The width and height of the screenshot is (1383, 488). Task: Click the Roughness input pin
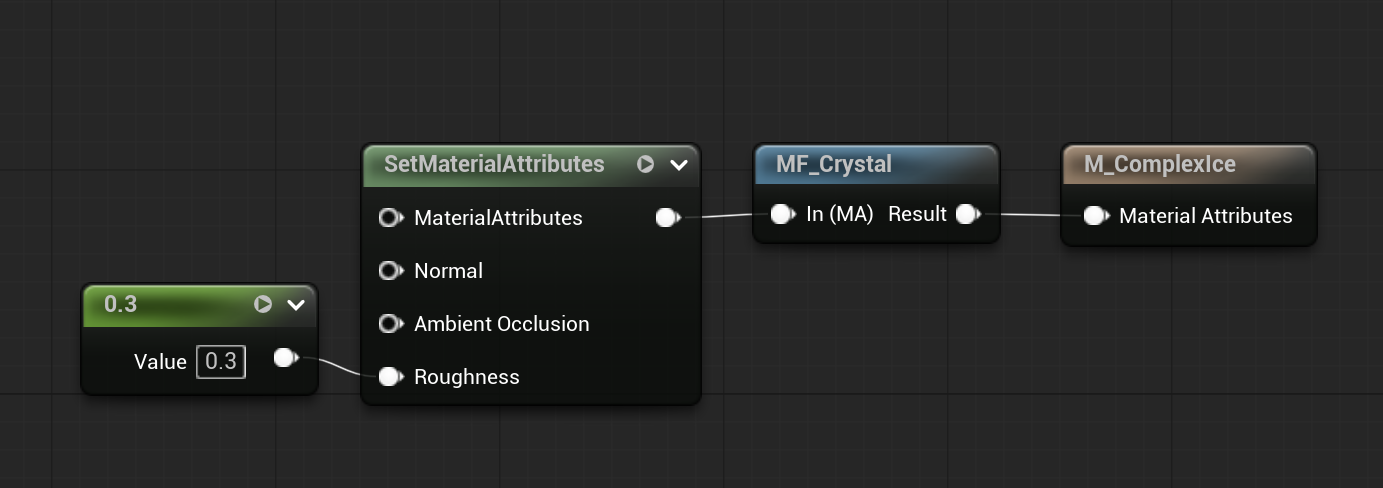(390, 377)
